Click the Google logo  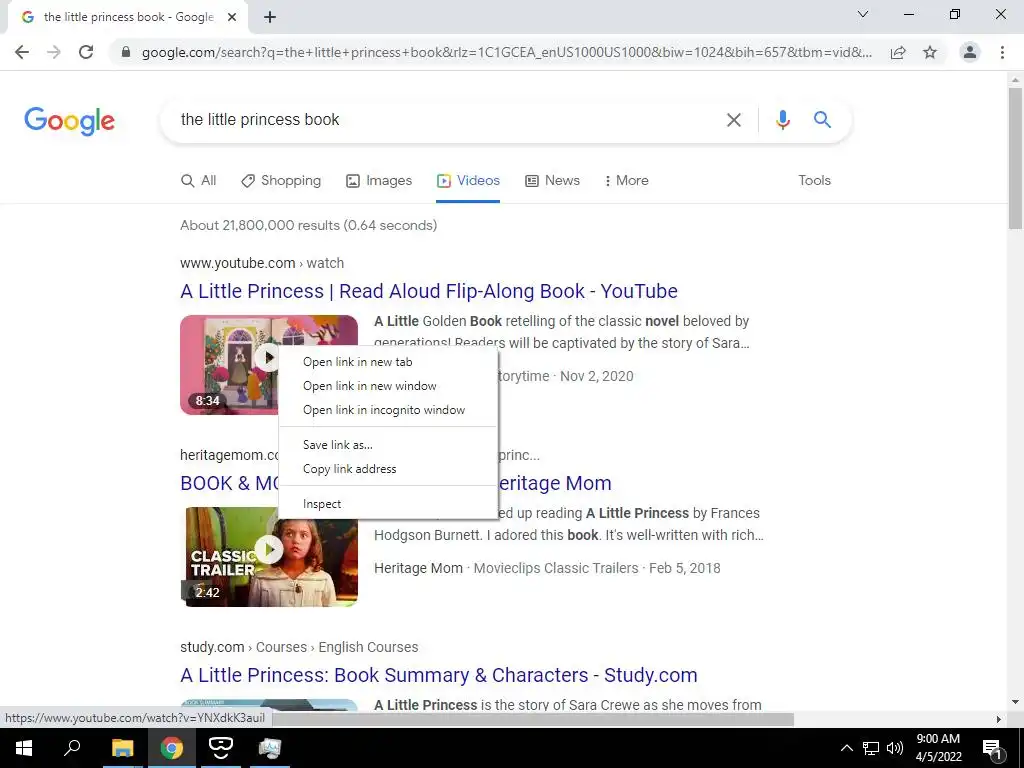click(69, 121)
